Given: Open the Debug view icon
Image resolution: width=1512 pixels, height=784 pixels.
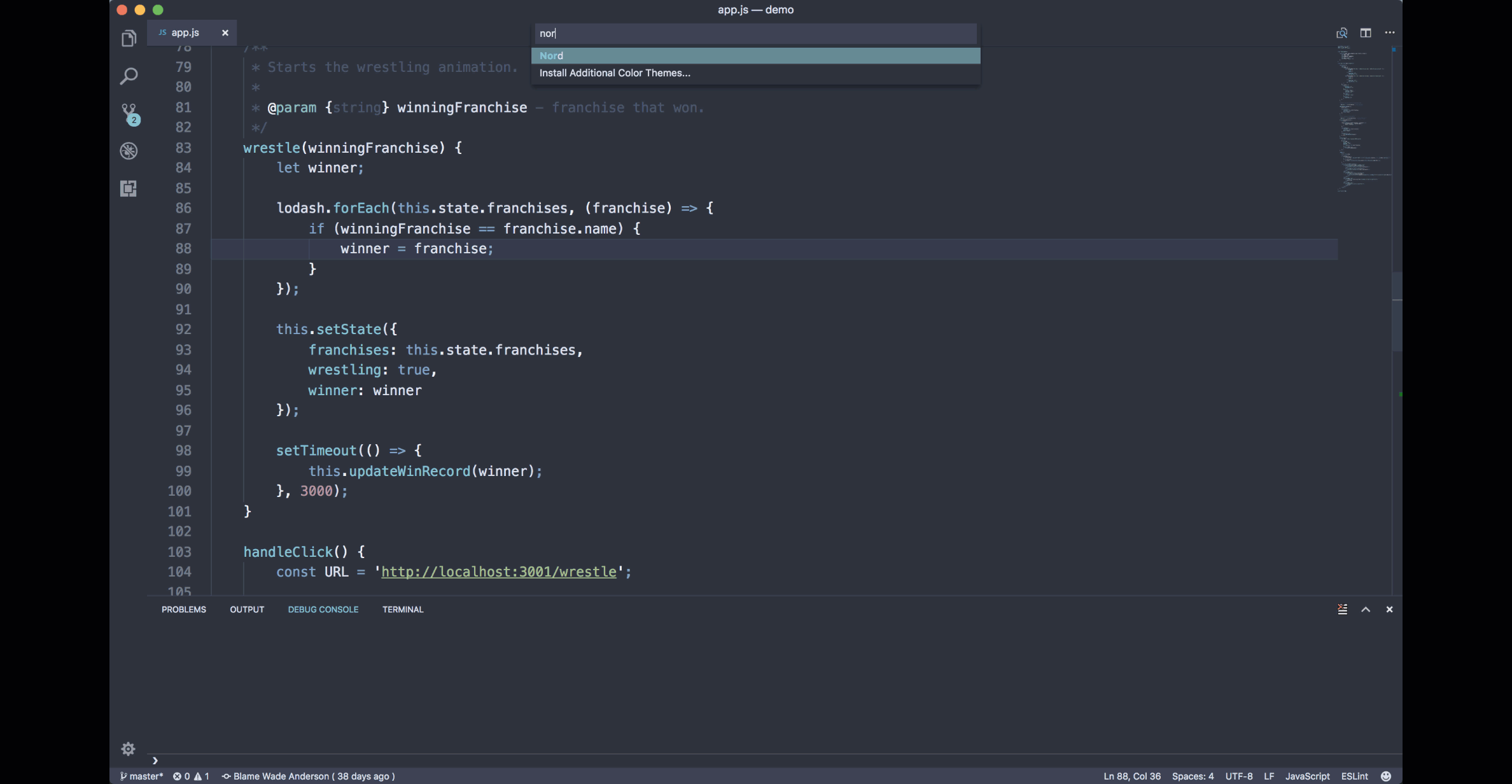Looking at the screenshot, I should [x=129, y=151].
